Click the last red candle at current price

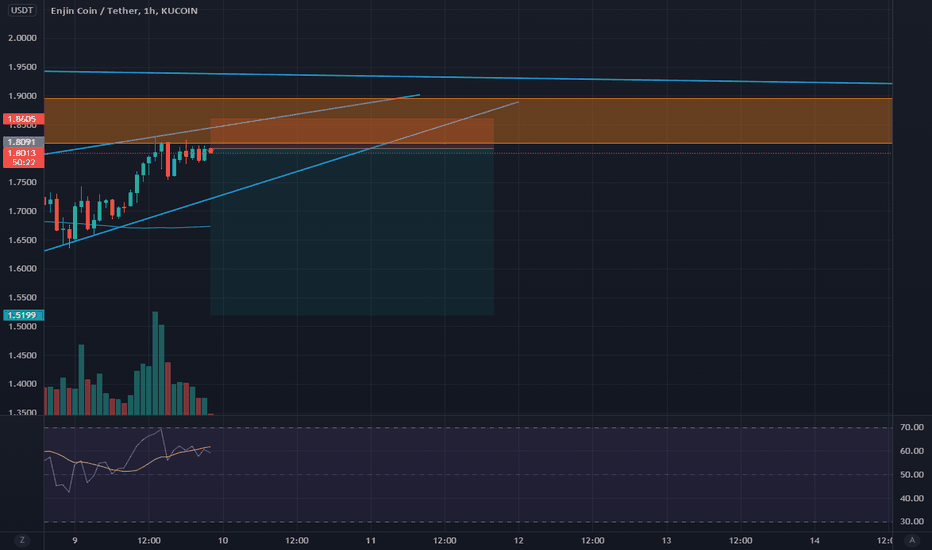pyautogui.click(x=210, y=151)
